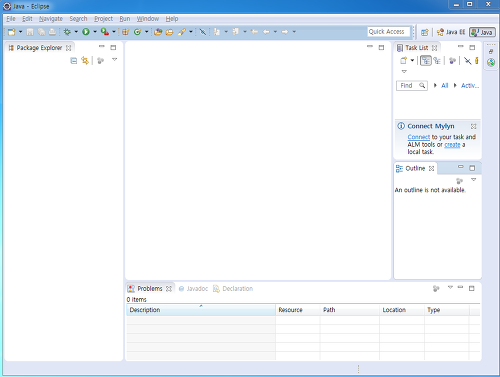The width and height of the screenshot is (500, 377).
Task: Click the Restore icon in right trim bar
Action: point(491,51)
